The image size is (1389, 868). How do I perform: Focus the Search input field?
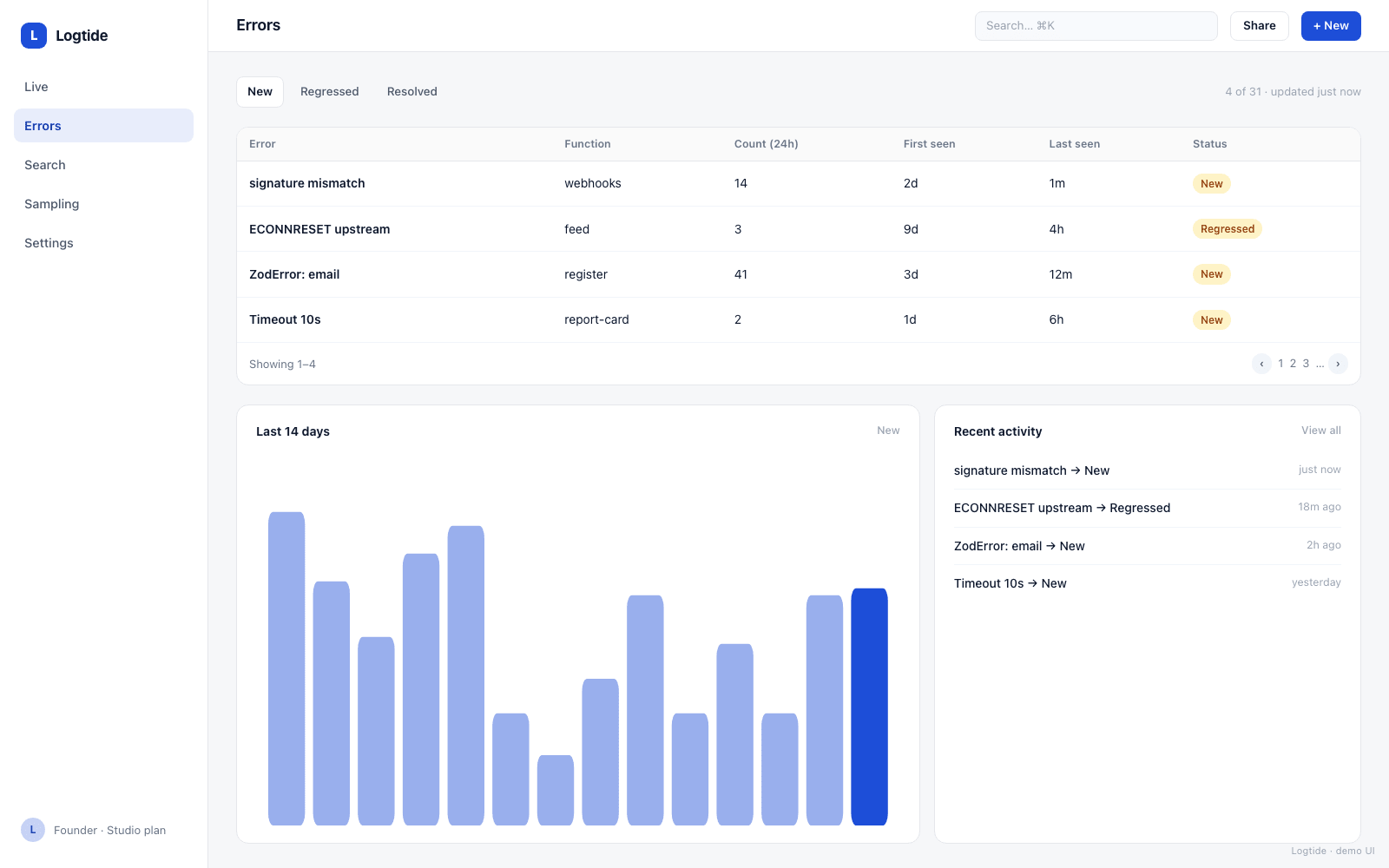click(x=1096, y=26)
